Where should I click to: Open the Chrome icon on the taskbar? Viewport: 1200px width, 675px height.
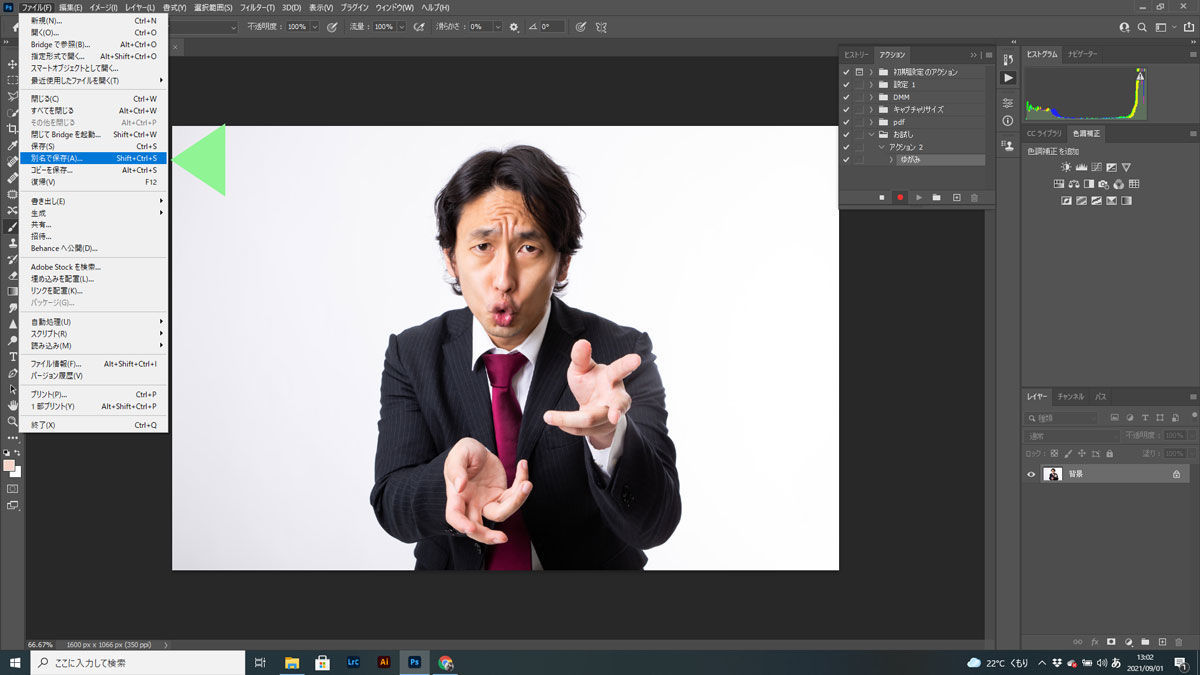[446, 662]
